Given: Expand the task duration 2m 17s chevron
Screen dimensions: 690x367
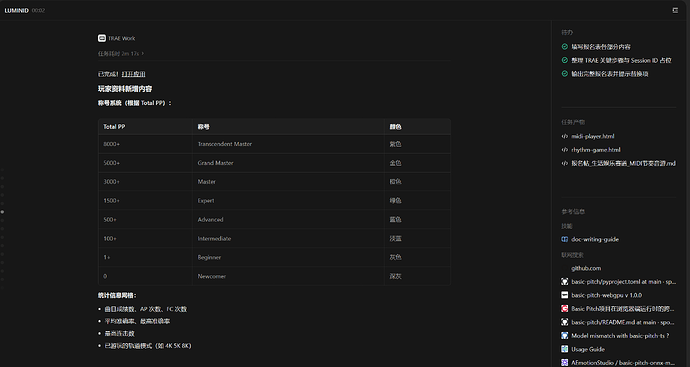Looking at the screenshot, I should 143,54.
